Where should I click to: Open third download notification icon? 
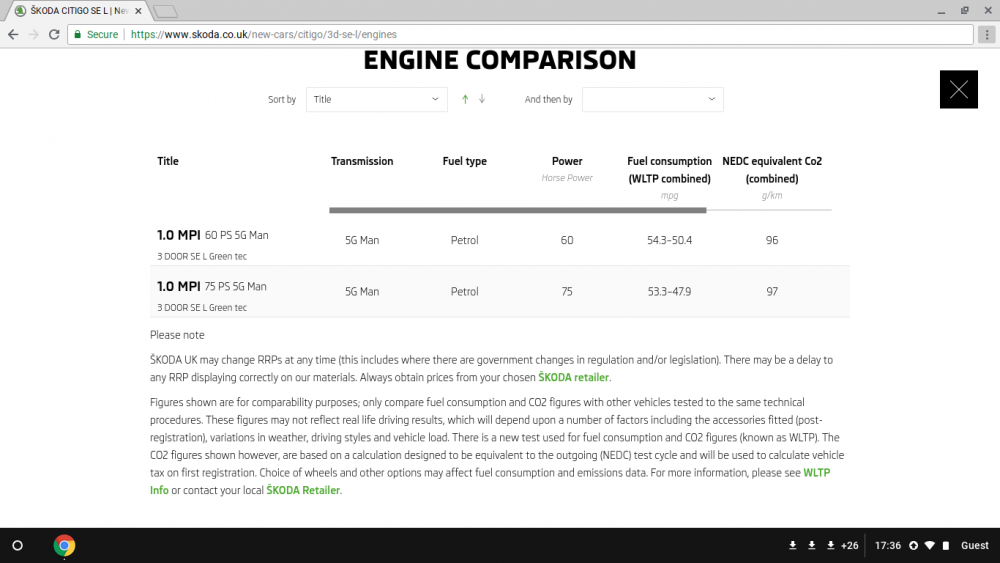[830, 546]
